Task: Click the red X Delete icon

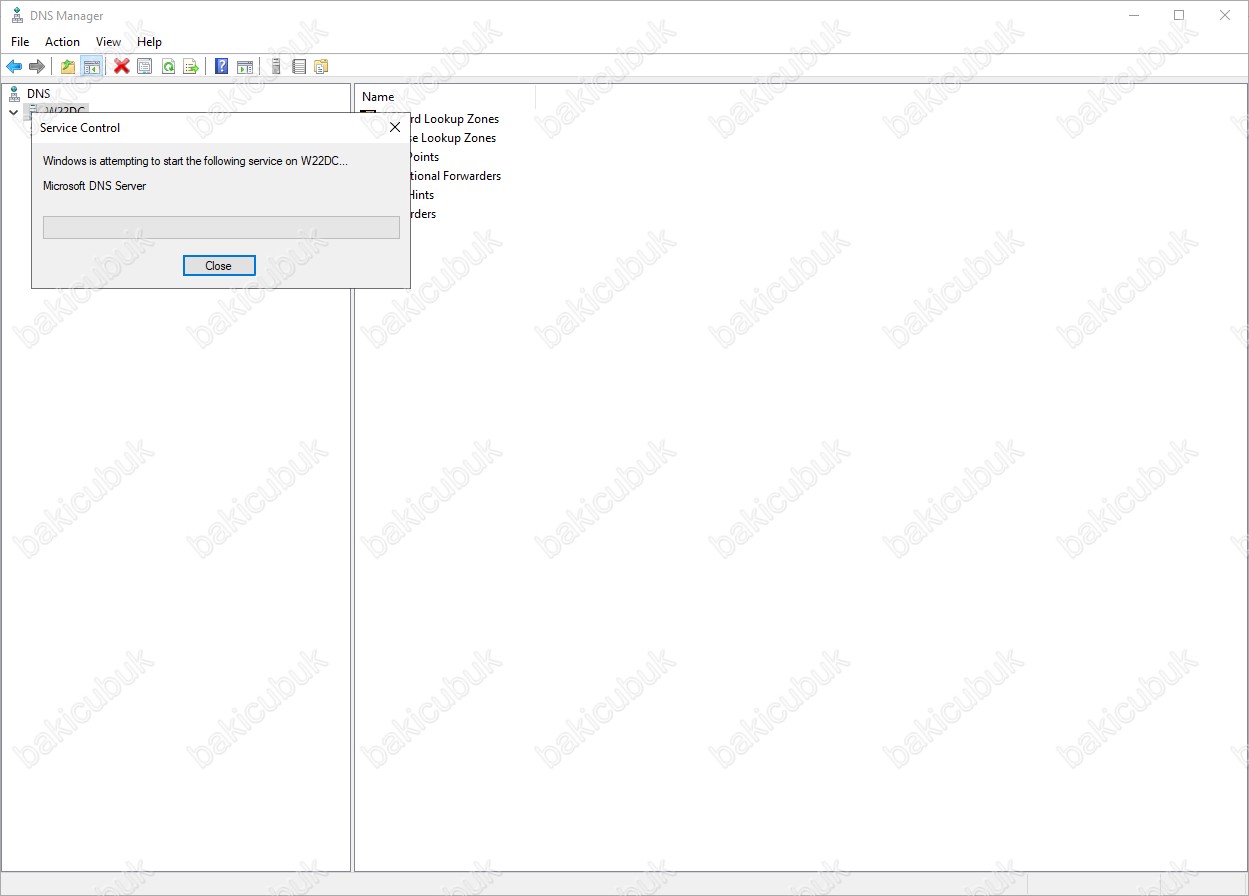Action: (122, 67)
